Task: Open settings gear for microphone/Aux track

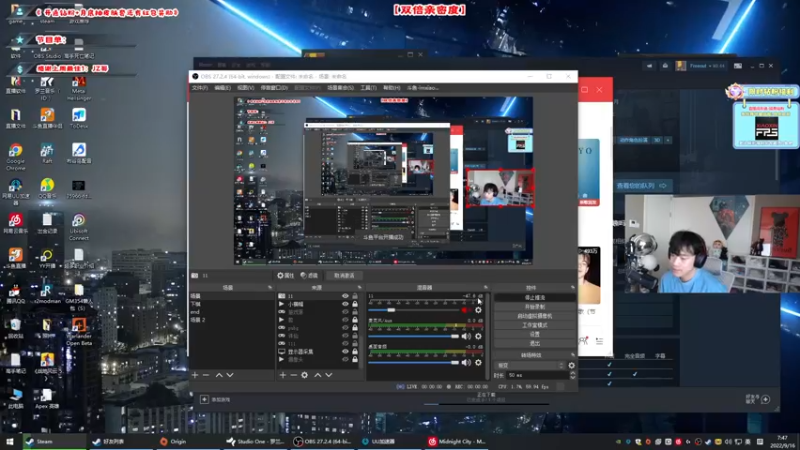Action: [478, 336]
